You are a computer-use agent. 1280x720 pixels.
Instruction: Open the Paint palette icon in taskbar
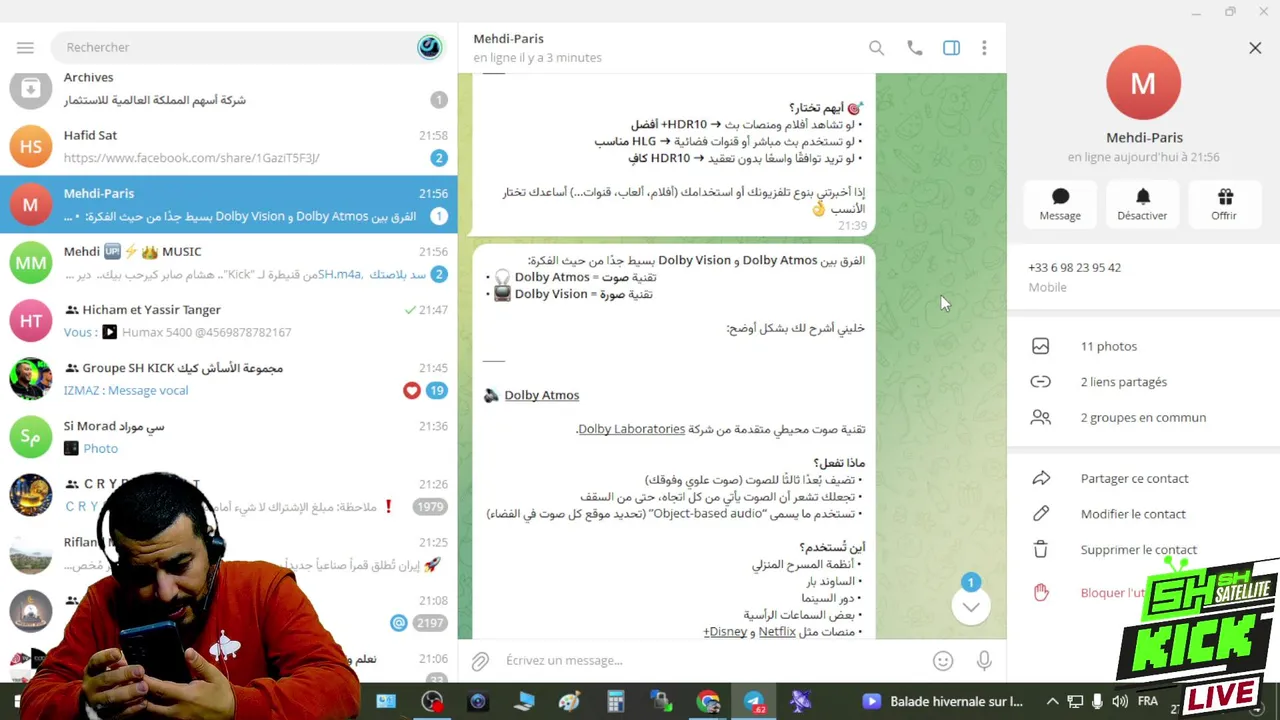569,702
